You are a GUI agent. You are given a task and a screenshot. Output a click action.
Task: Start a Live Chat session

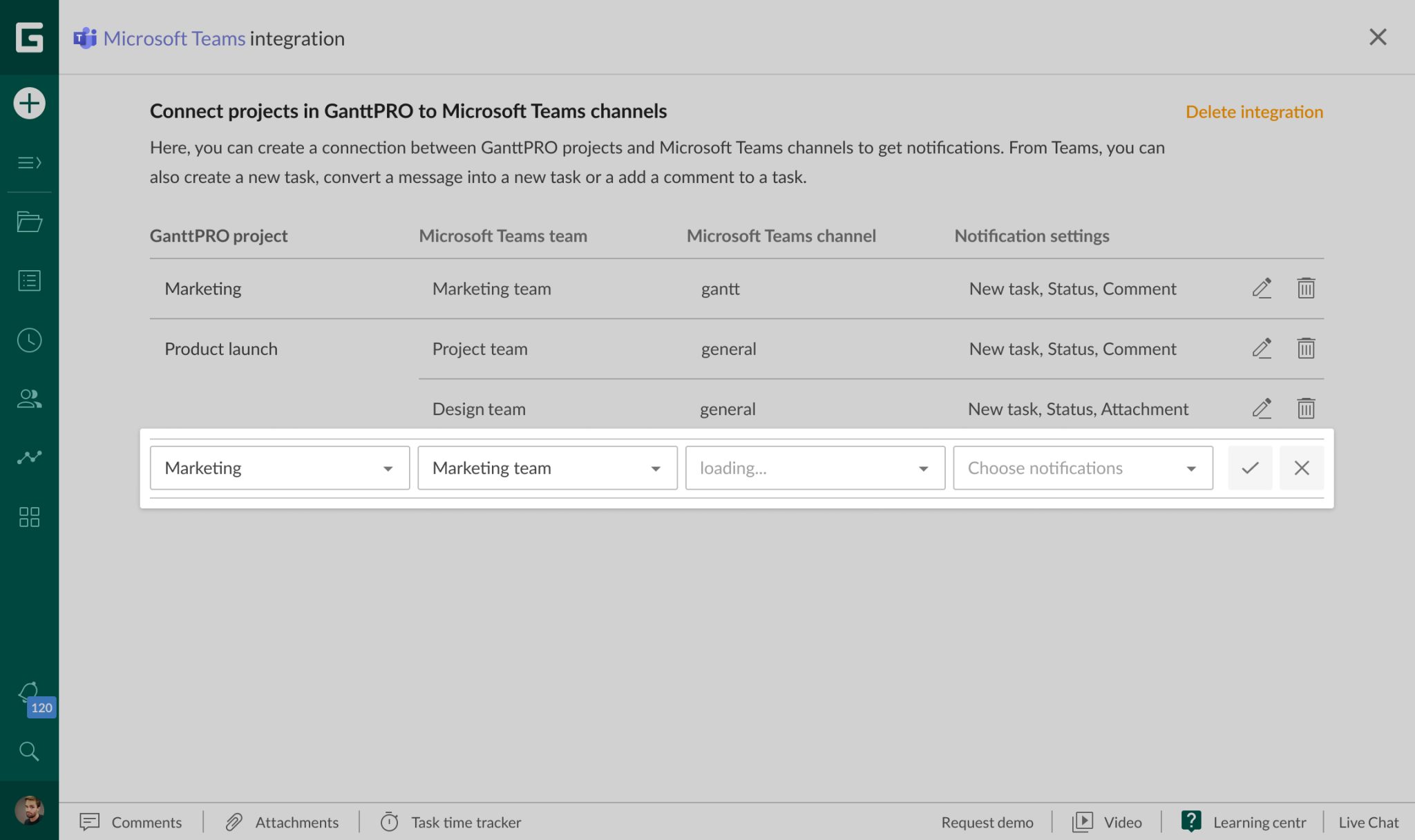1368,822
